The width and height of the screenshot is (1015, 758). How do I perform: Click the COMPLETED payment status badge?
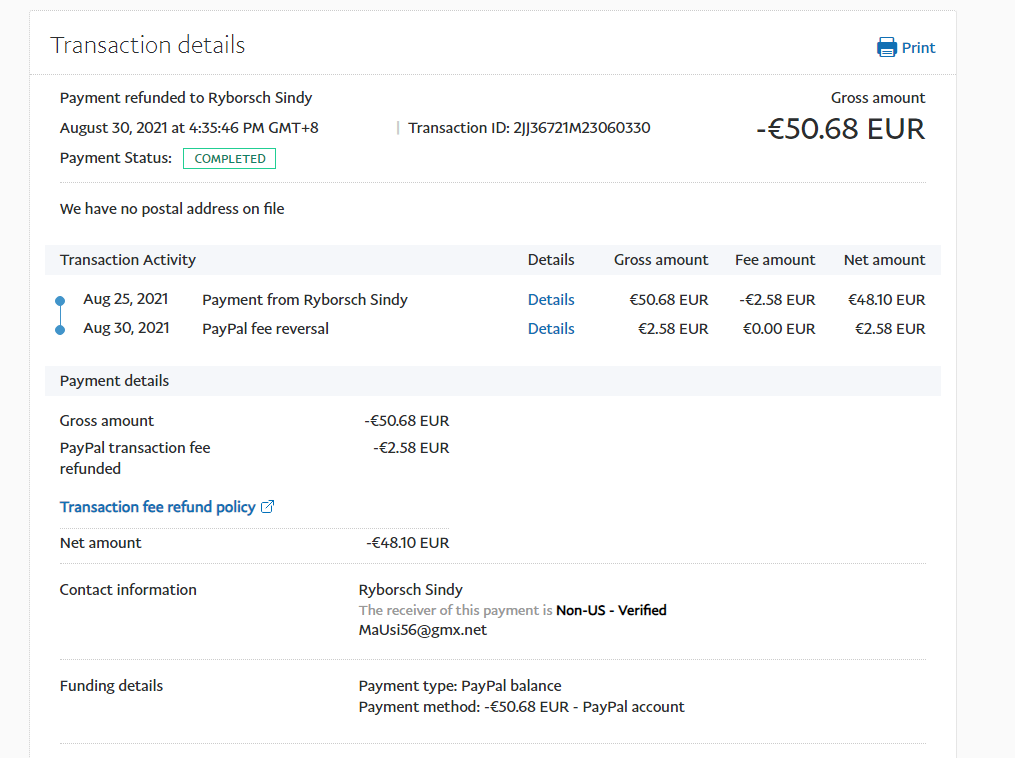(x=229, y=159)
